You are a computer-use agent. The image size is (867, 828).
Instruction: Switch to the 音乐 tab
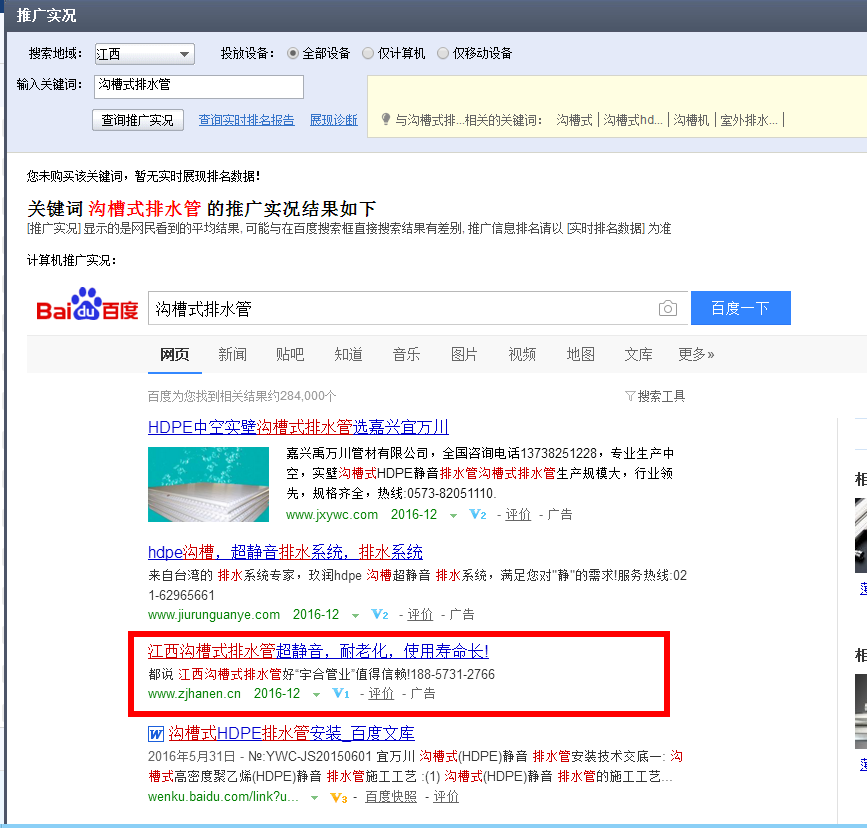coord(406,355)
